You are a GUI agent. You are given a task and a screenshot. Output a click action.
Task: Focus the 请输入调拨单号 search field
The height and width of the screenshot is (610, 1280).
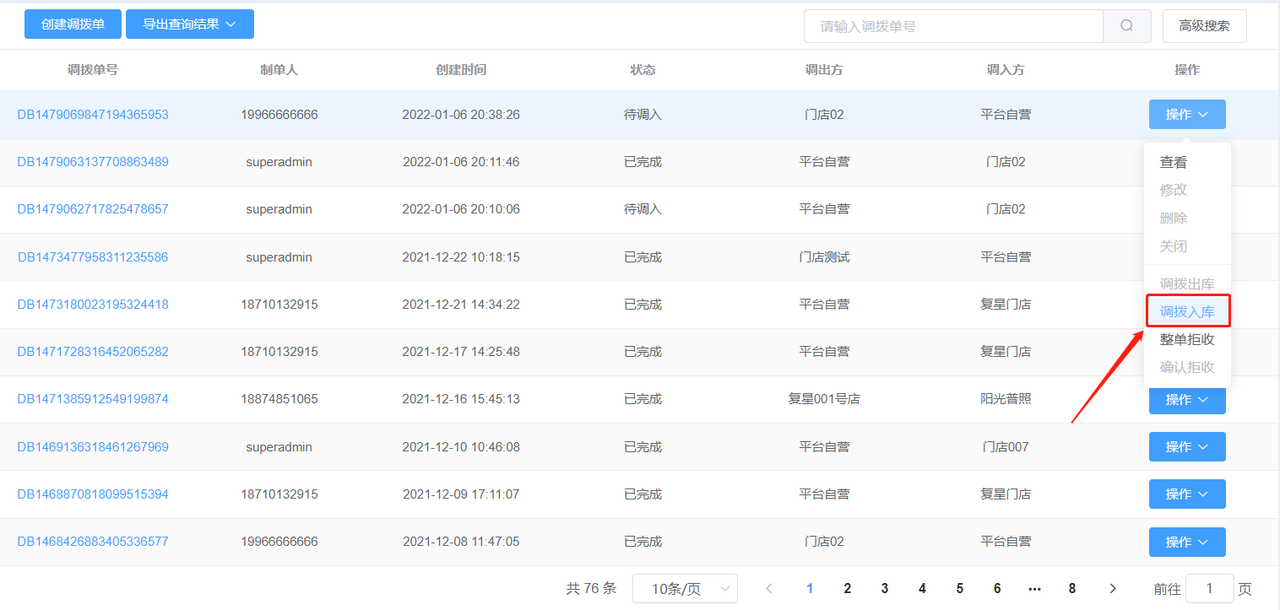click(953, 26)
